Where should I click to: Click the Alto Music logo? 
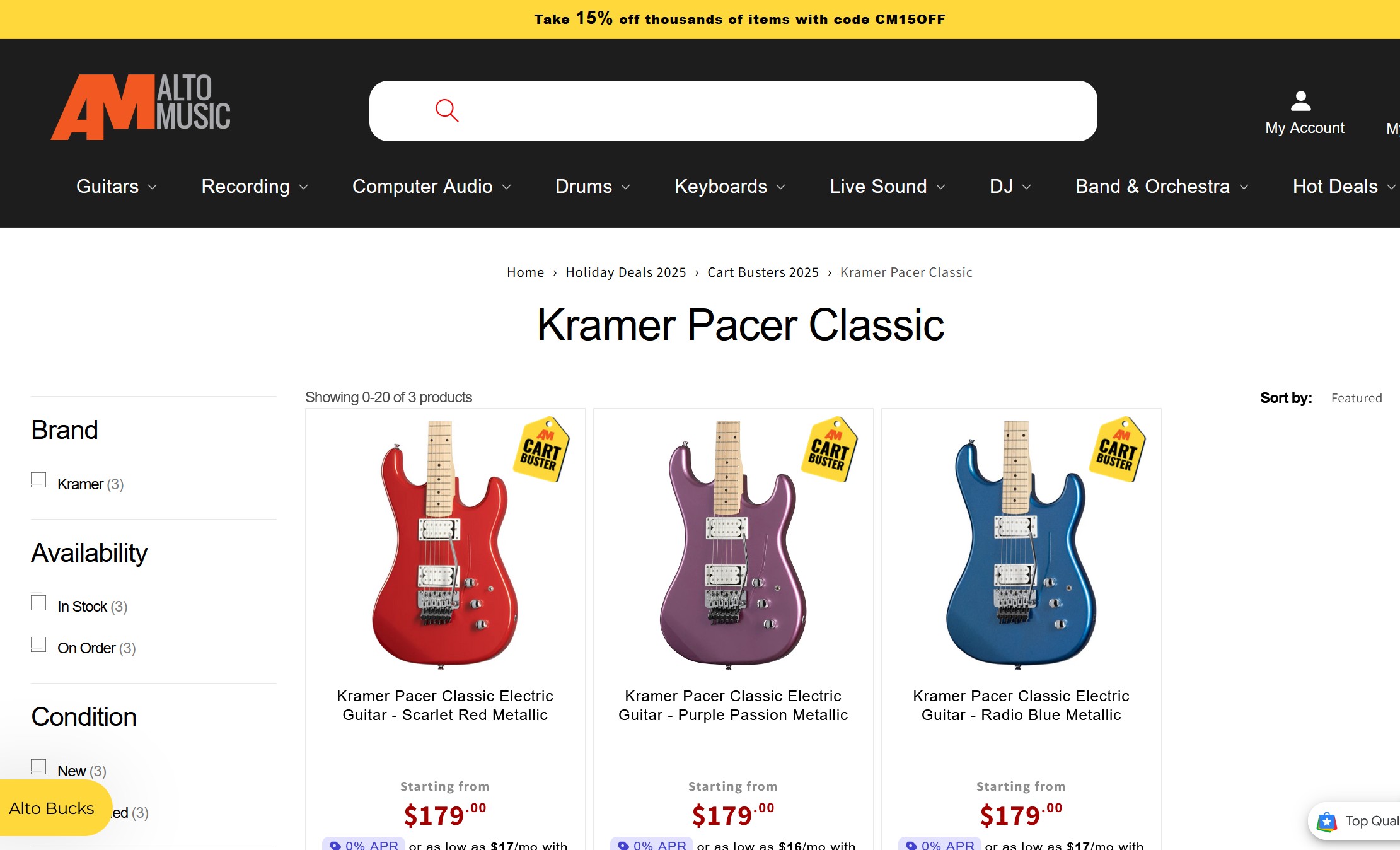(141, 107)
